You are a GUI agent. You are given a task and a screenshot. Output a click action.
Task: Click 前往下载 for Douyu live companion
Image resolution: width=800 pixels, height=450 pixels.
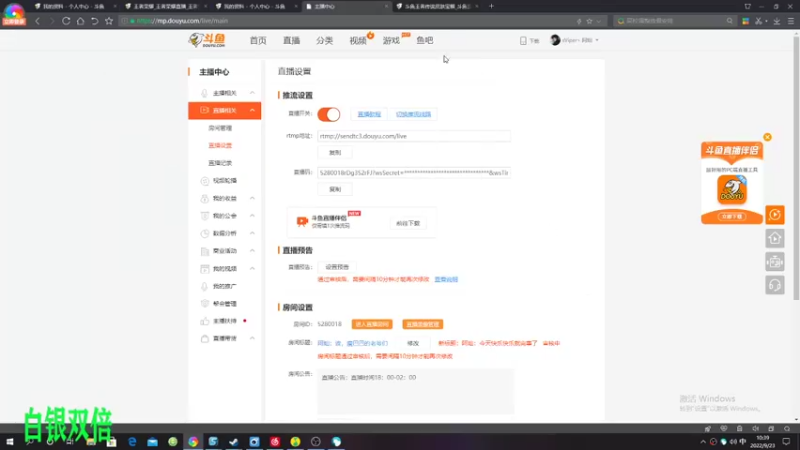pyautogui.click(x=408, y=223)
